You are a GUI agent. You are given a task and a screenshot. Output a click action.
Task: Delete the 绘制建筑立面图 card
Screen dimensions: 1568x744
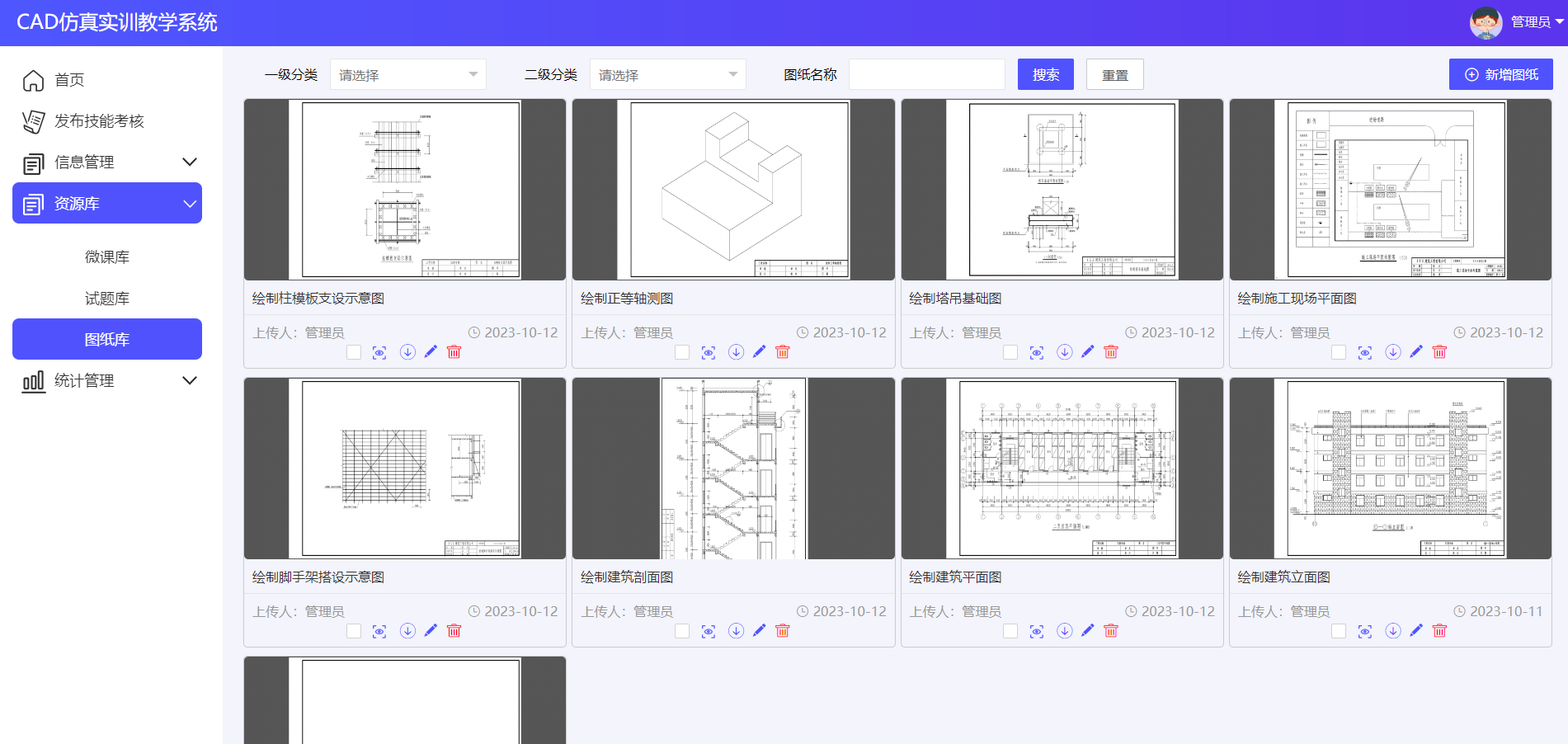click(x=1439, y=631)
